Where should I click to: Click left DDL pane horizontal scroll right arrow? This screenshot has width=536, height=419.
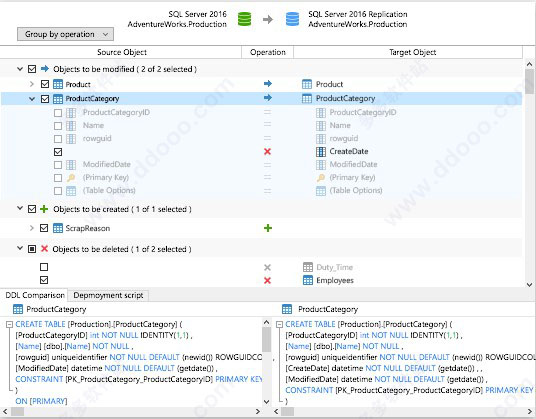pos(258,411)
